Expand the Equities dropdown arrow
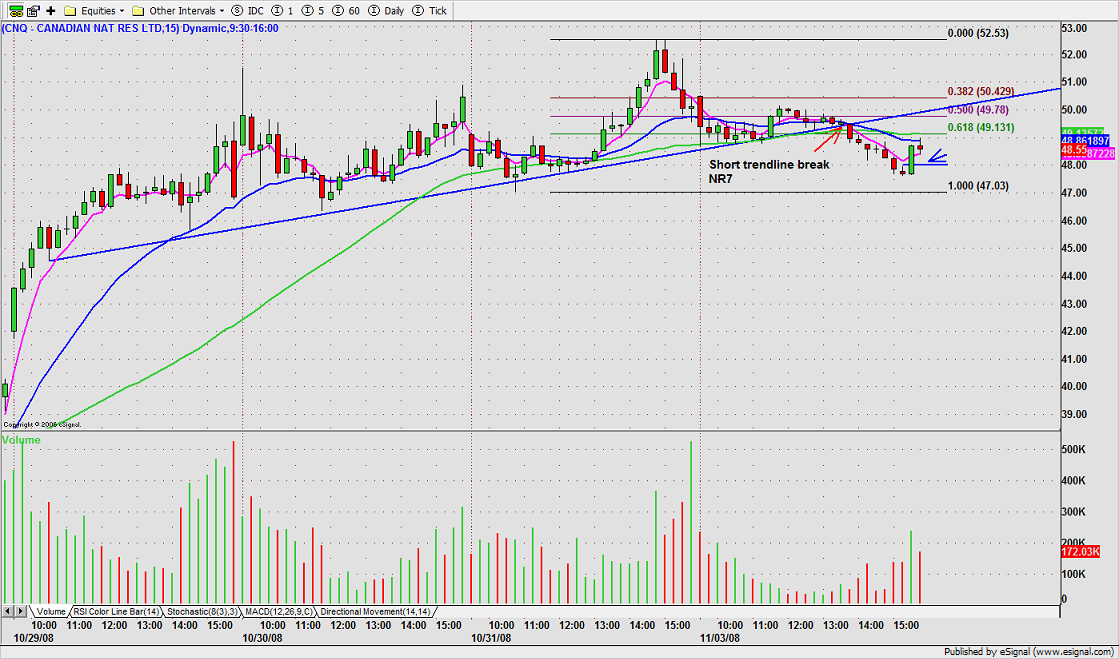The height and width of the screenshot is (659, 1119). coord(122,11)
